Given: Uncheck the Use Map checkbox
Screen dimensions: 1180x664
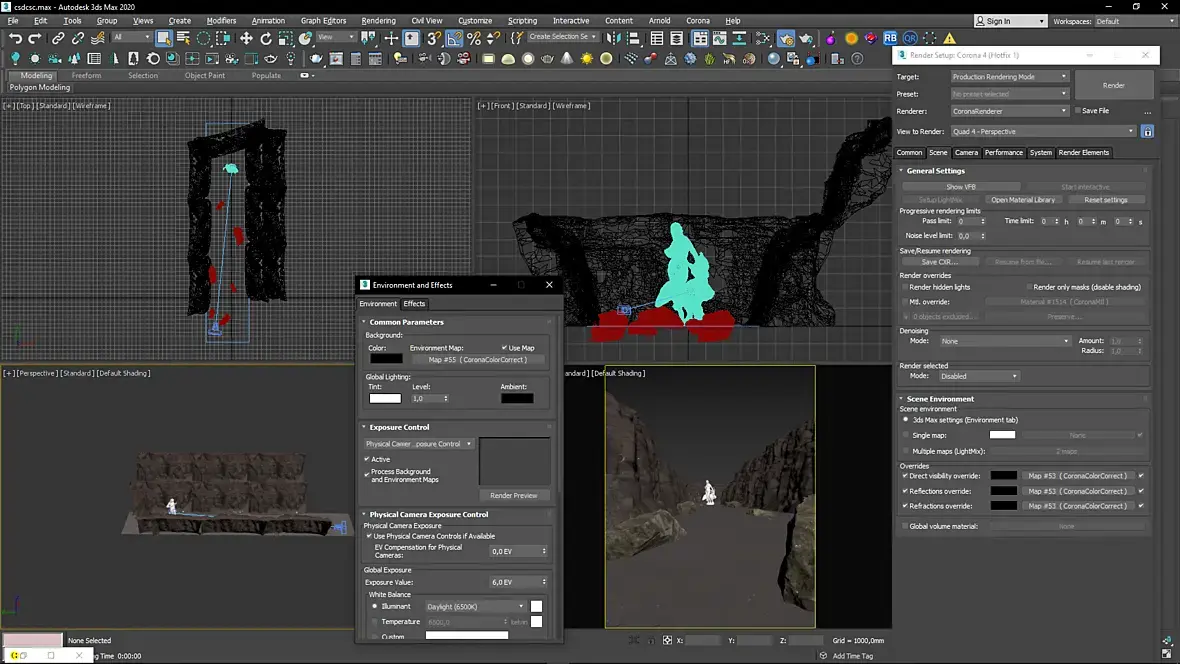Looking at the screenshot, I should coord(503,348).
